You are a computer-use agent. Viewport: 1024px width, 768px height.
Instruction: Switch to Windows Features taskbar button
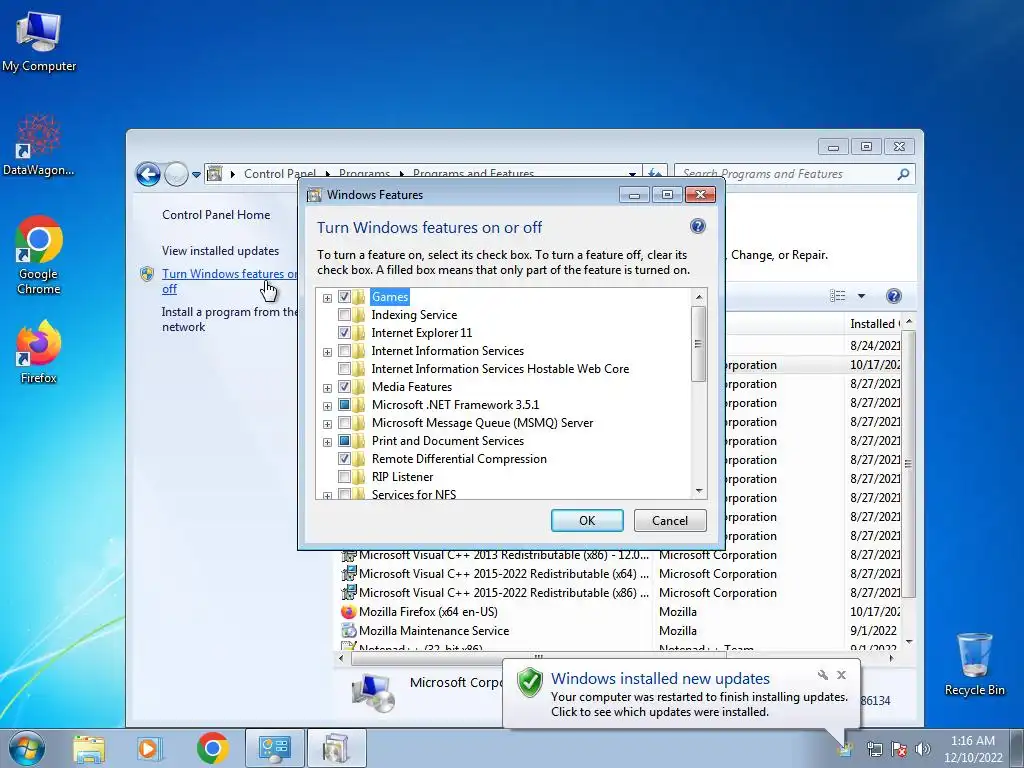(336, 748)
